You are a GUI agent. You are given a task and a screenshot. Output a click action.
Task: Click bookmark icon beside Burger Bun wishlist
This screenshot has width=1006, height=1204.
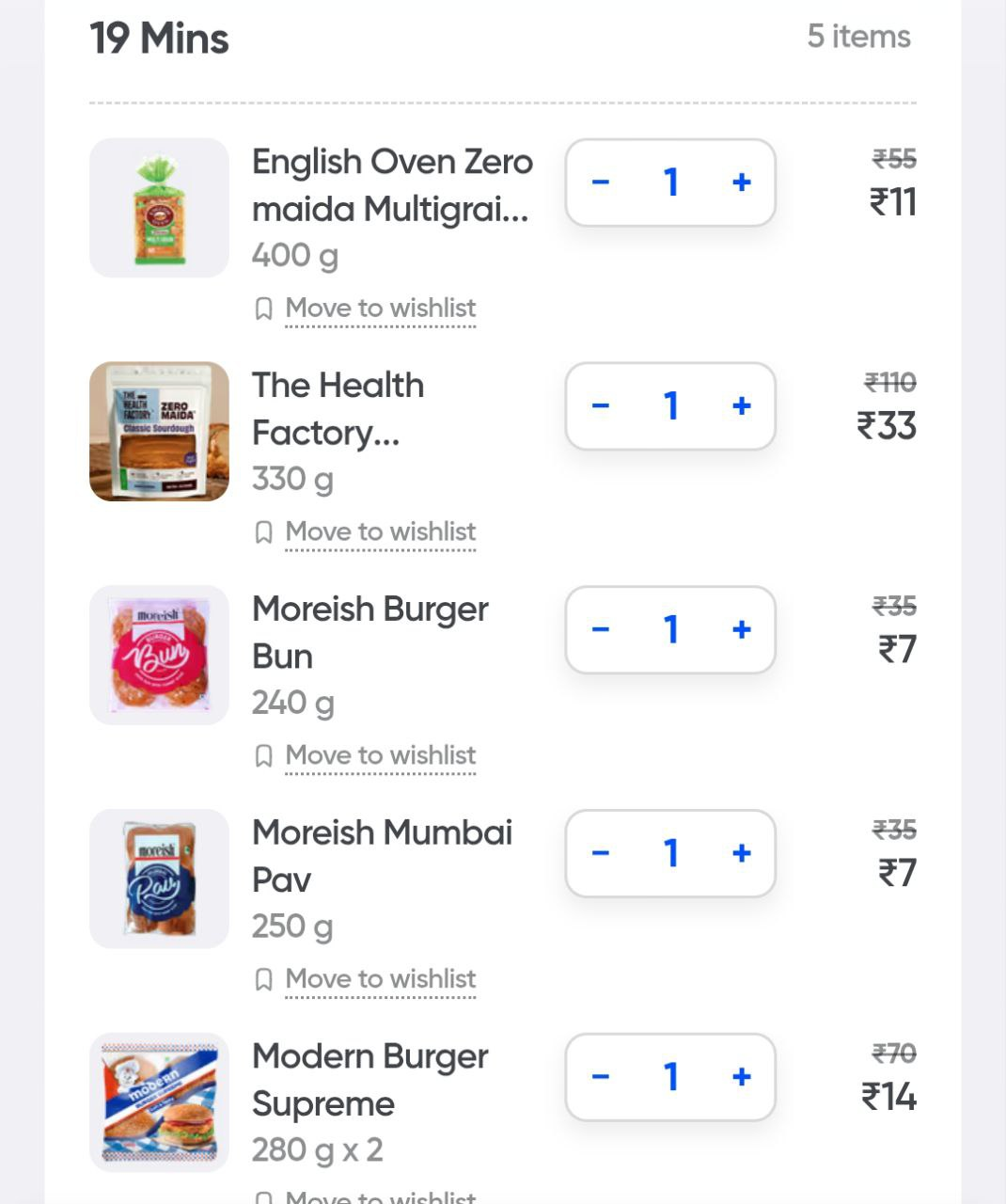pos(264,756)
